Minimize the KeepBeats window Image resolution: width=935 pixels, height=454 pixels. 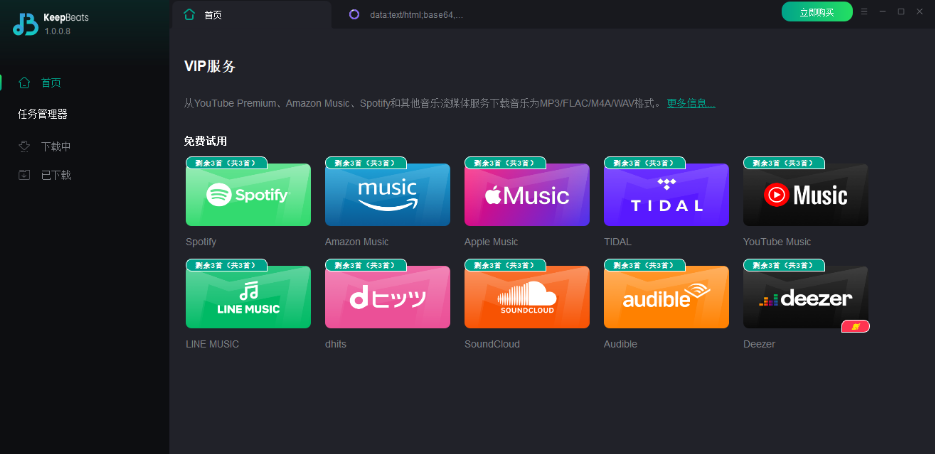[883, 11]
